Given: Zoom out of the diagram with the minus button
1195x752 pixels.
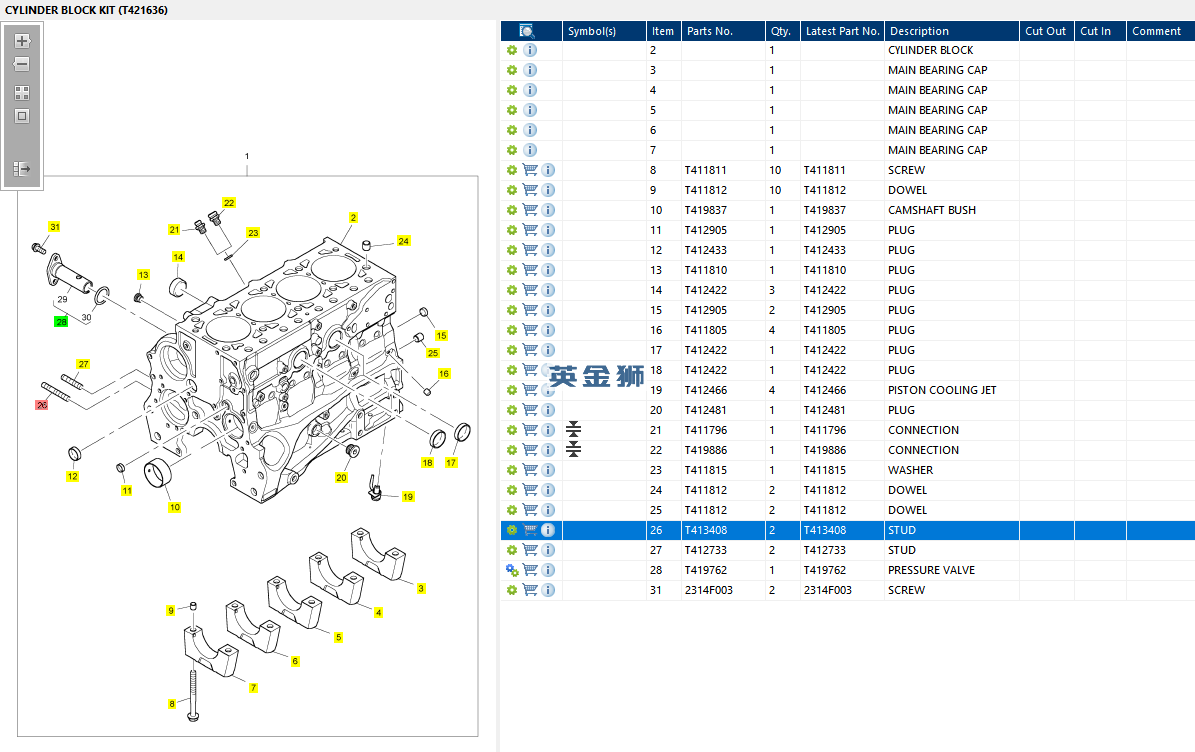Looking at the screenshot, I should tap(22, 64).
